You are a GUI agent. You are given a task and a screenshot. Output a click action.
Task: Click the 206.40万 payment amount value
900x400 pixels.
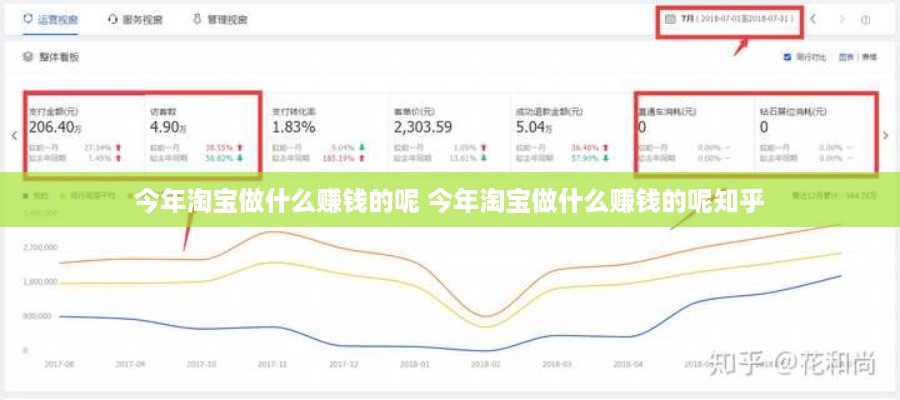(x=55, y=127)
